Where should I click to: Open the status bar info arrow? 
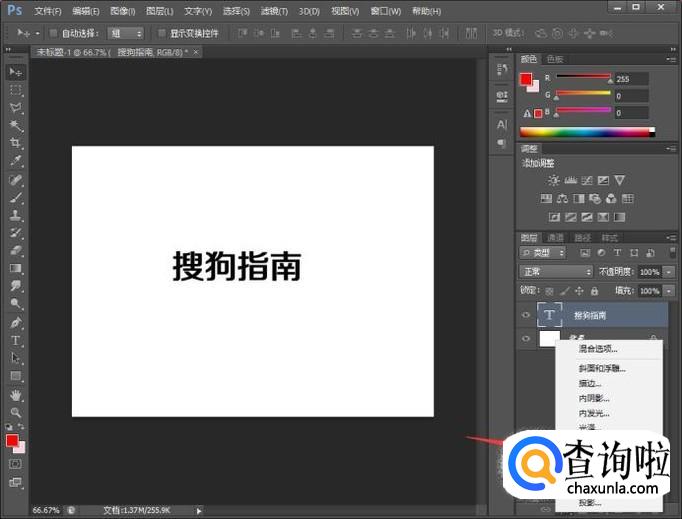[x=199, y=511]
